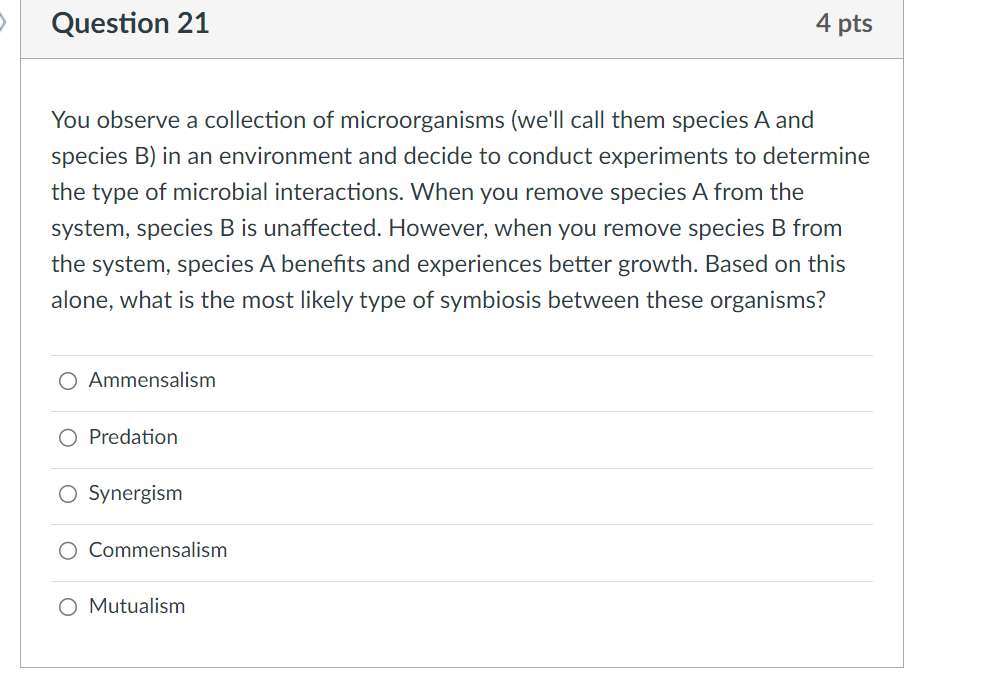The image size is (998, 686).
Task: Click the Synergism answer row
Action: [x=460, y=493]
